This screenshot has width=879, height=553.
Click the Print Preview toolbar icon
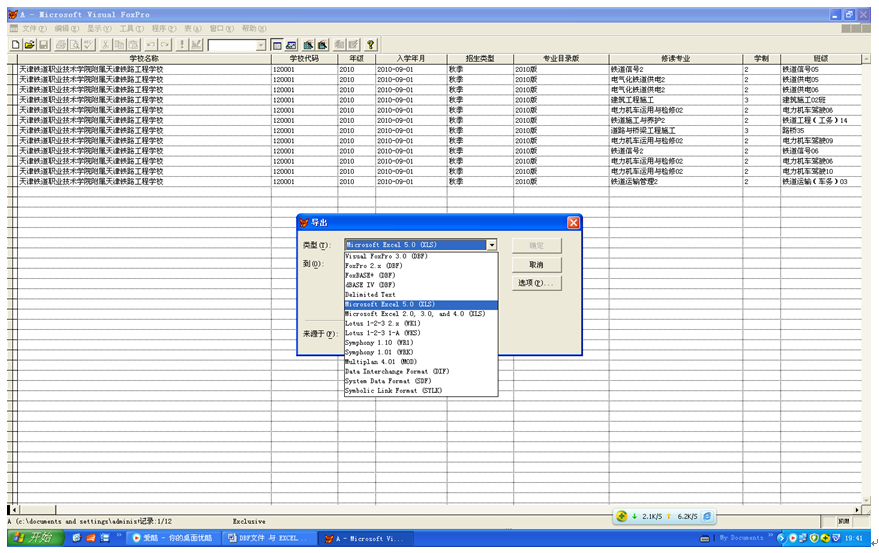(x=74, y=45)
